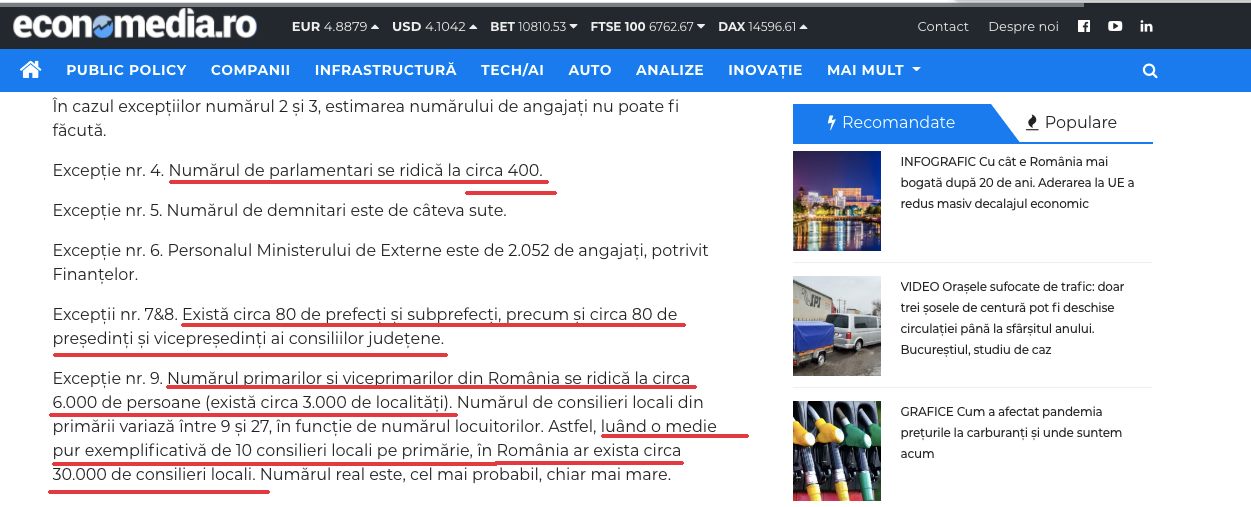Click the home icon in navigation bar

31,70
